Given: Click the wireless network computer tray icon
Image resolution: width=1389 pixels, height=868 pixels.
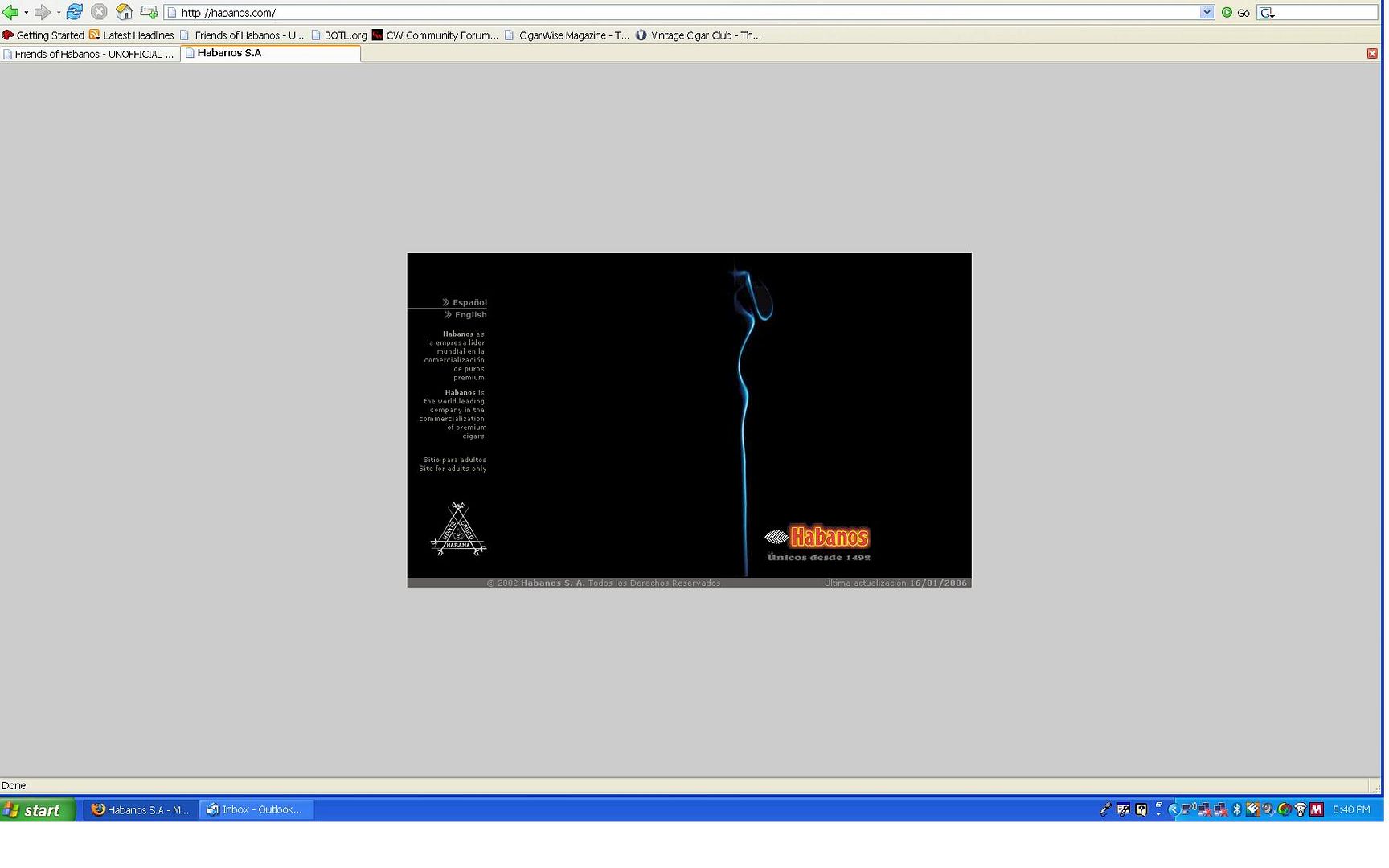Looking at the screenshot, I should tap(1189, 809).
